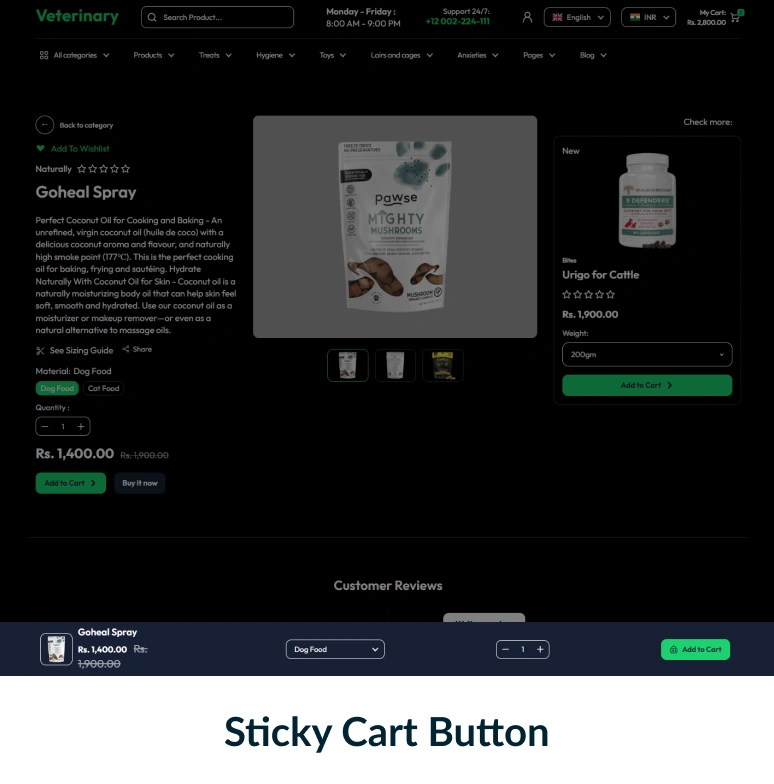The image size is (774, 784).
Task: Select the Dog Food material option
Action: (x=57, y=388)
